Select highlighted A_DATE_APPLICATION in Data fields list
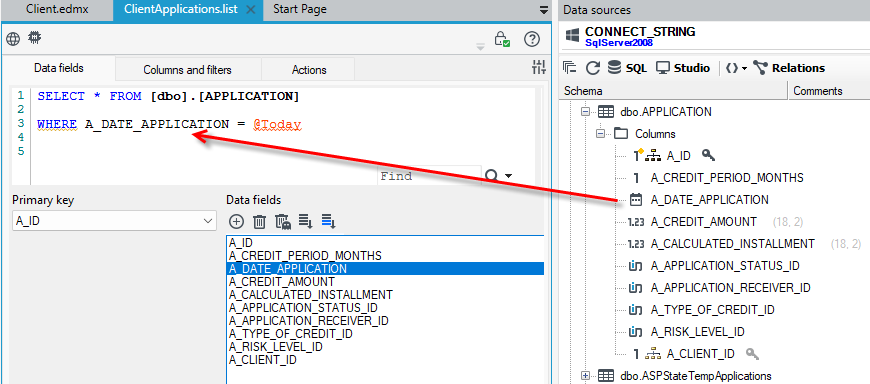870x384 pixels. coord(385,269)
